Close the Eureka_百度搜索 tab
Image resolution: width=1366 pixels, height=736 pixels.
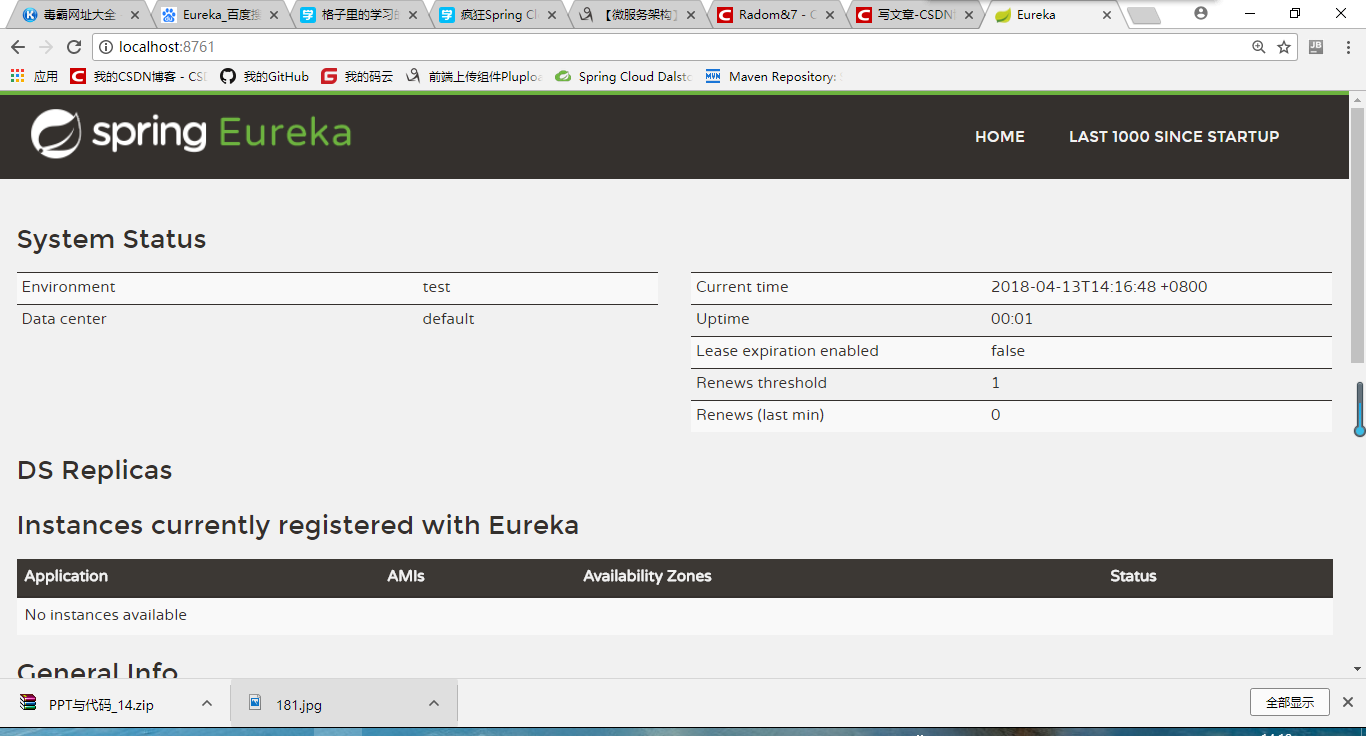point(274,15)
